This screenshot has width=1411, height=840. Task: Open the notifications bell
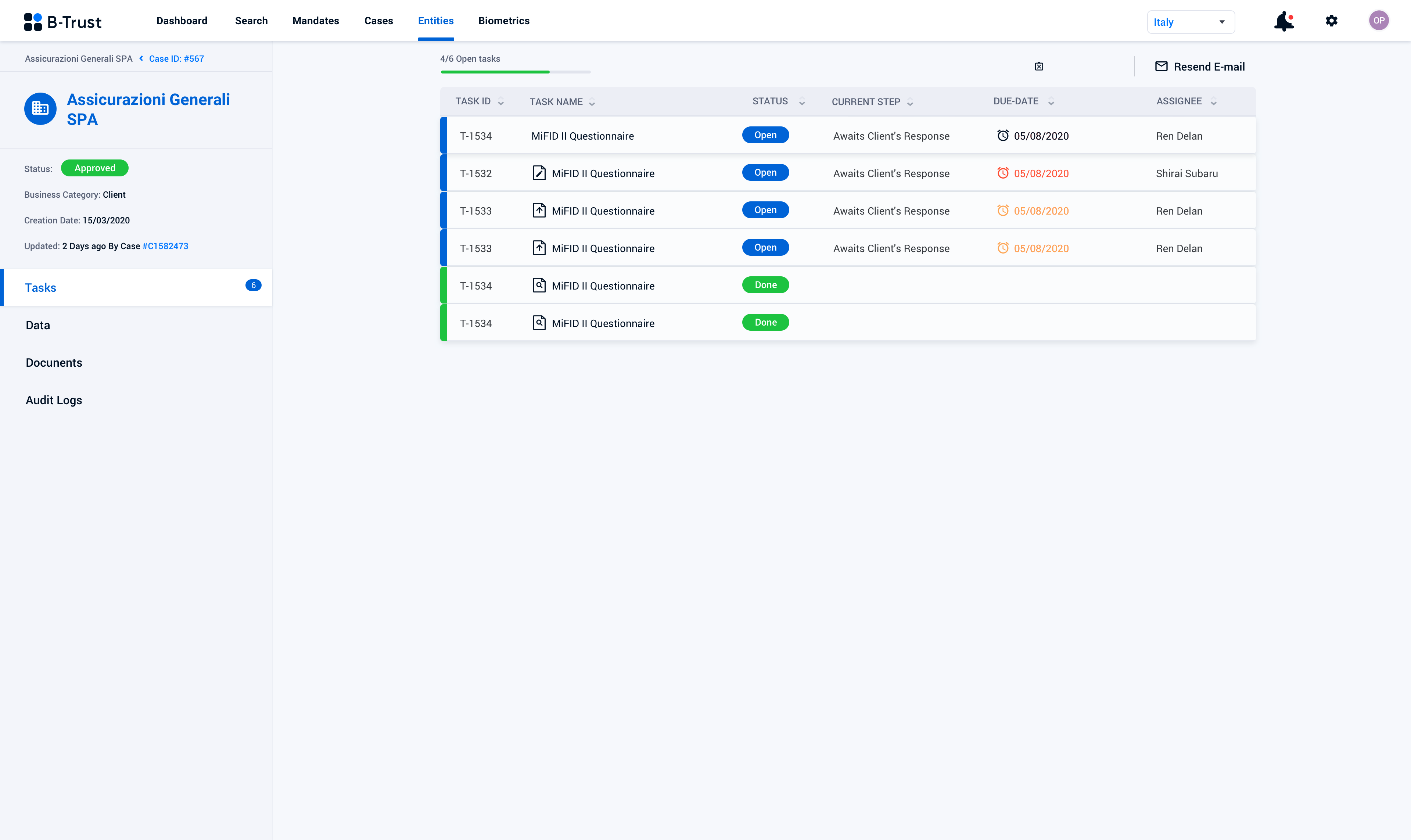click(x=1283, y=21)
